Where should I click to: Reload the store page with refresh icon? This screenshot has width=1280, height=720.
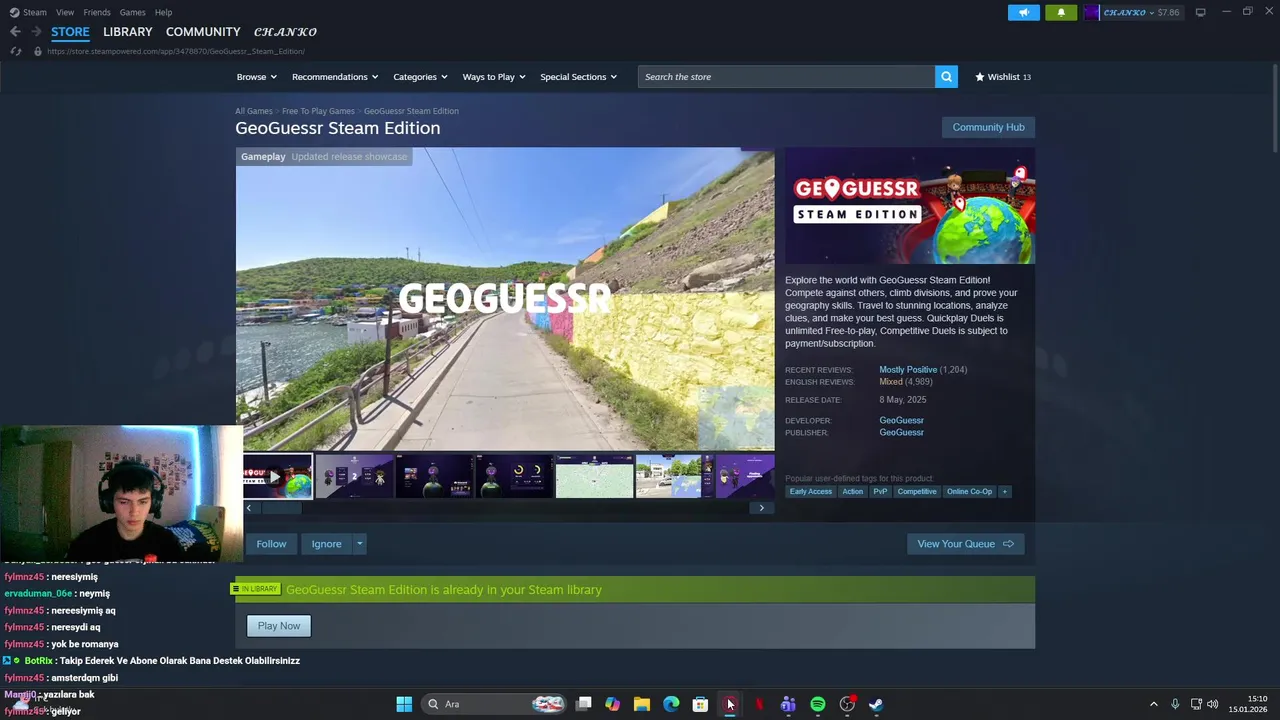click(16, 51)
